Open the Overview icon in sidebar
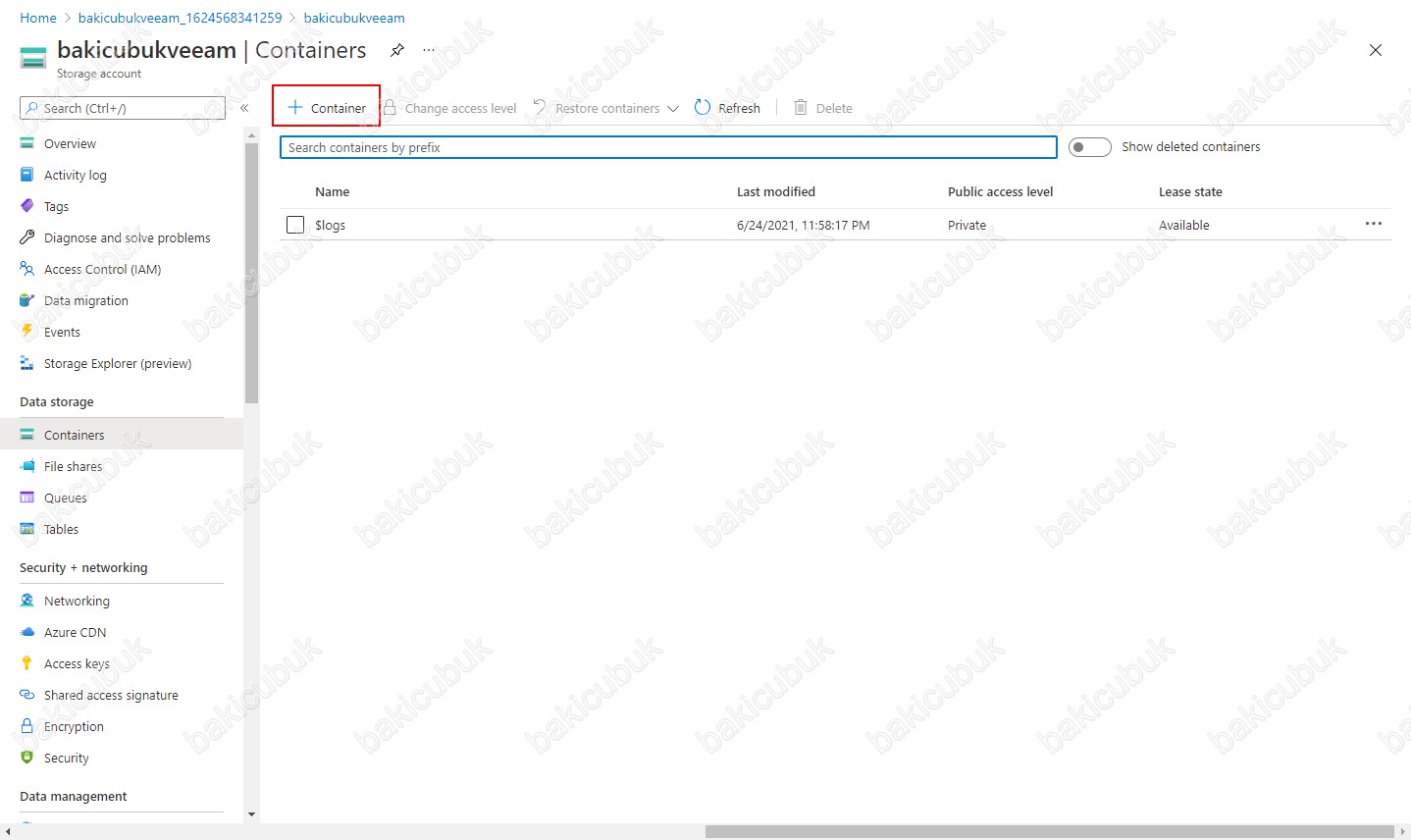1411x840 pixels. pos(27,143)
